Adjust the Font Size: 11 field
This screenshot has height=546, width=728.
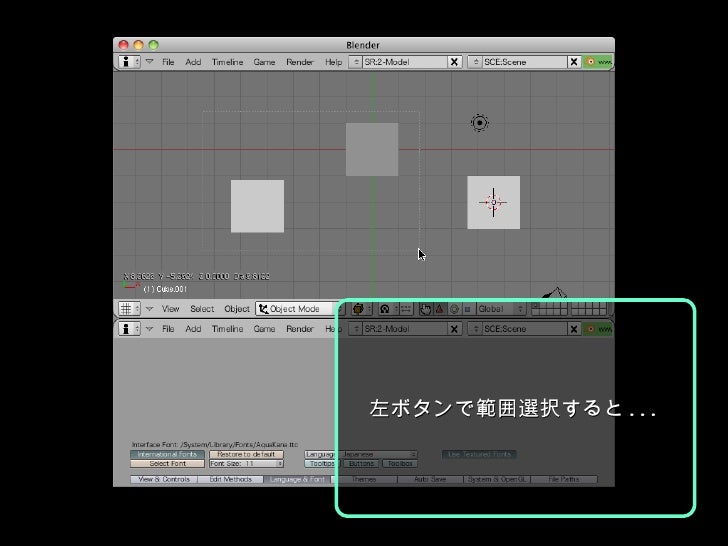(246, 463)
